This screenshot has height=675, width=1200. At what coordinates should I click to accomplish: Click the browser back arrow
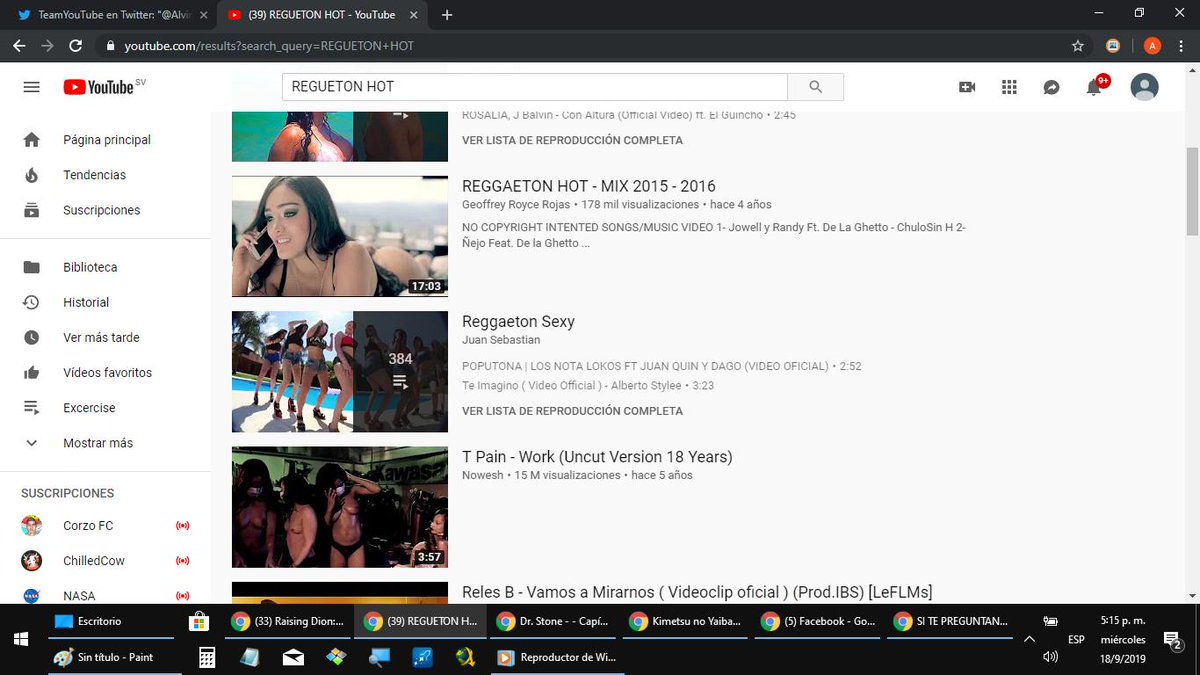[x=20, y=46]
